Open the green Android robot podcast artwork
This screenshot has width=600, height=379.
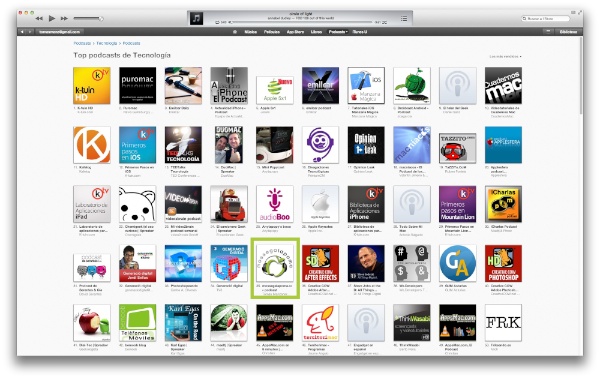coord(412,85)
